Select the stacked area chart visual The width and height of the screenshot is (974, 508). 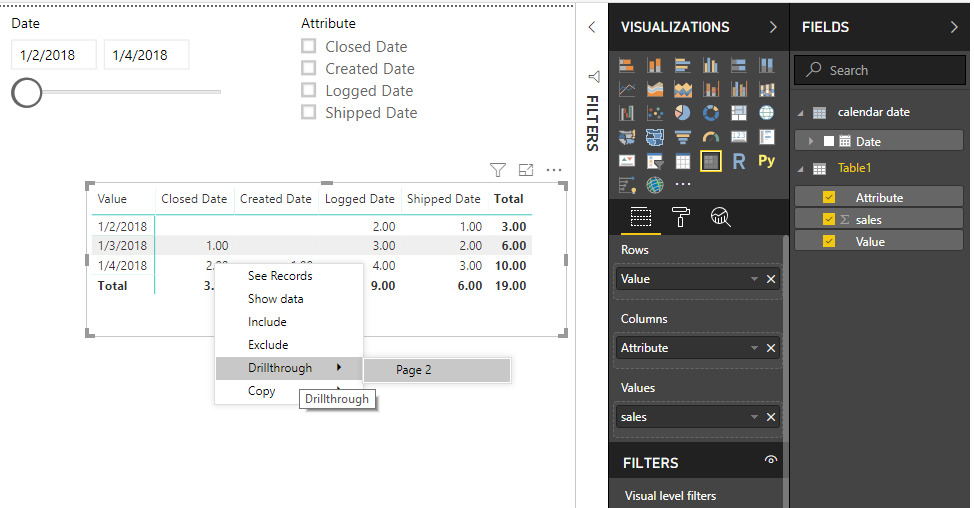click(x=682, y=89)
